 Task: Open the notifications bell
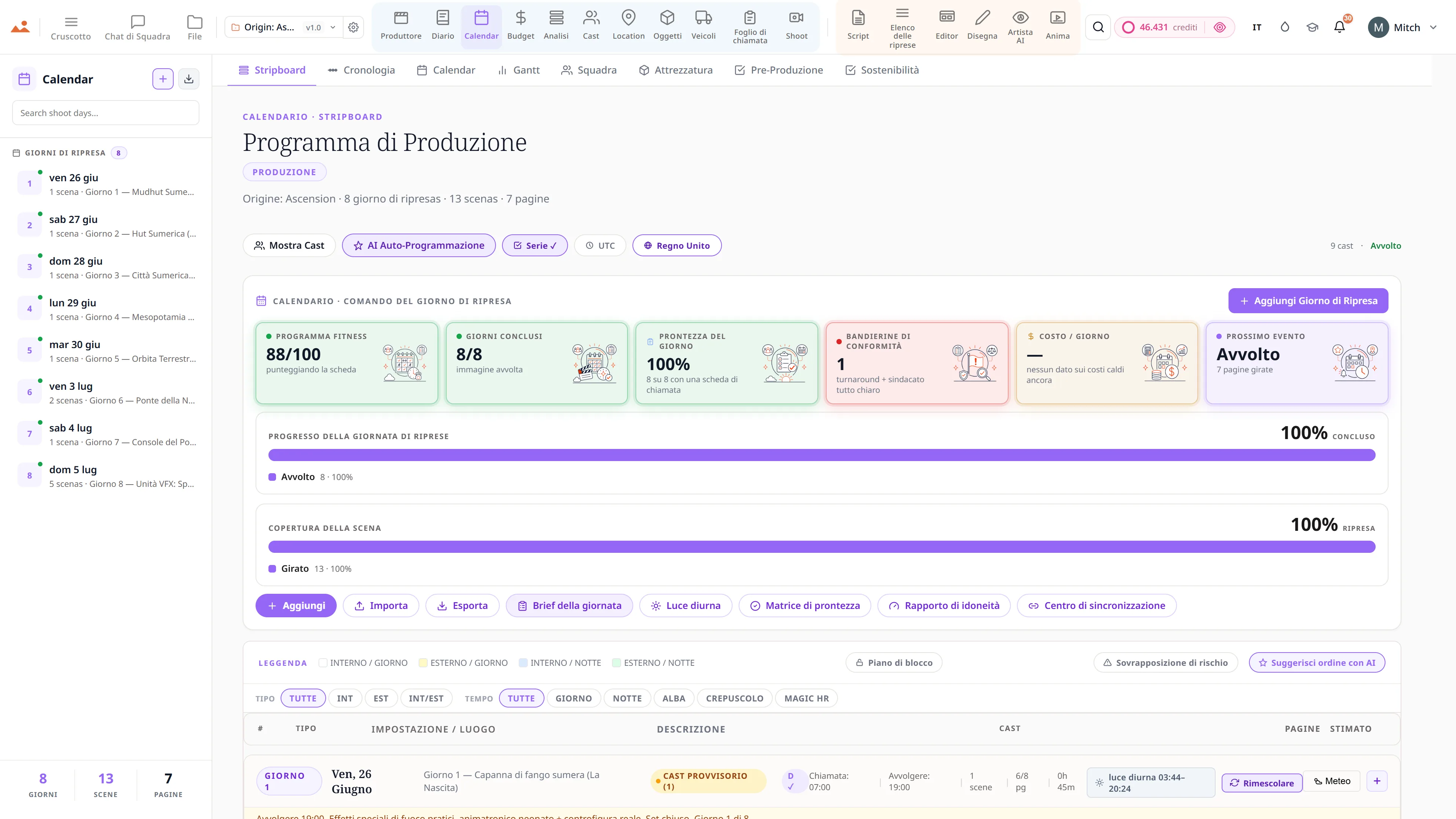[x=1340, y=27]
